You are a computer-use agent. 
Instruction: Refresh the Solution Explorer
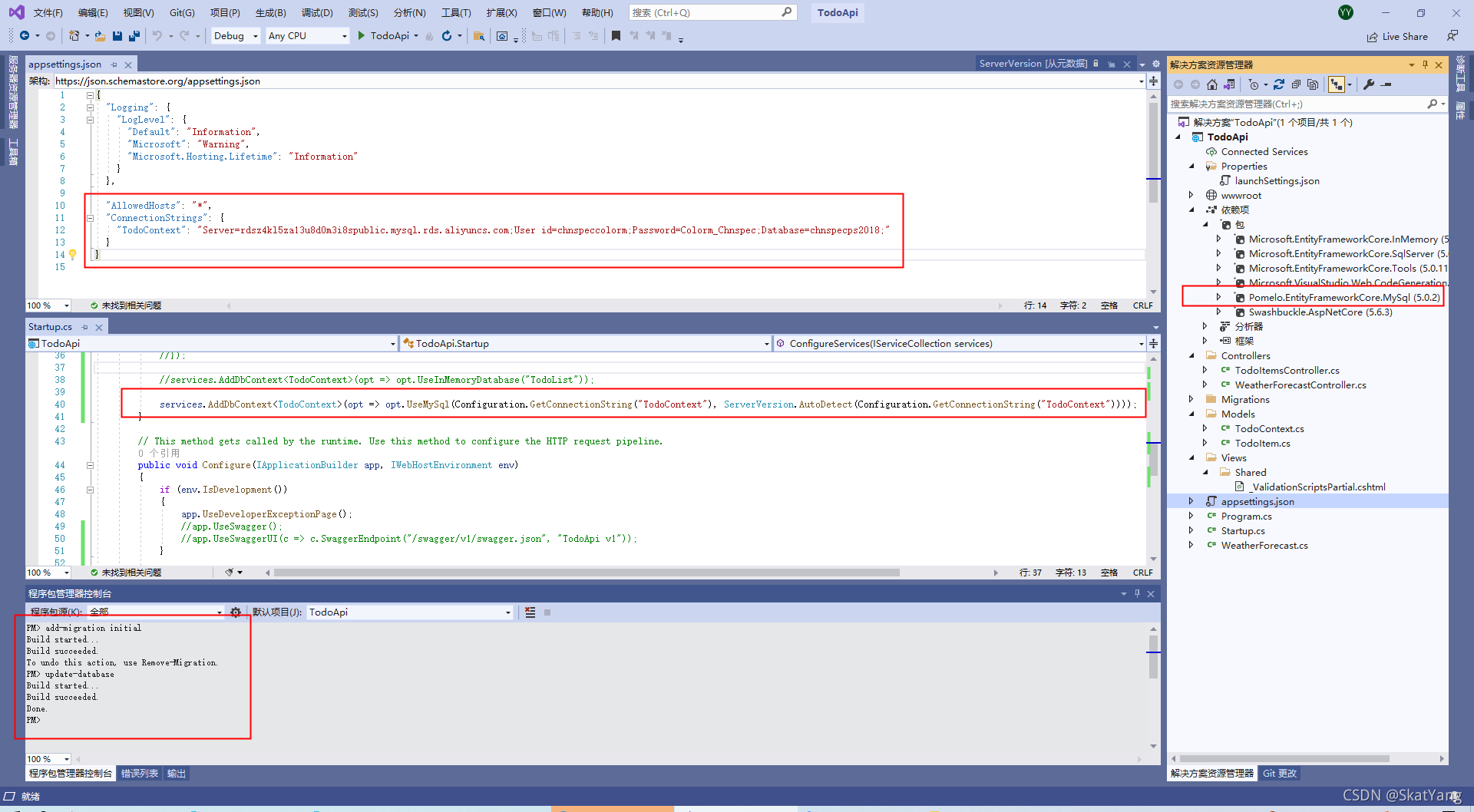point(1280,84)
